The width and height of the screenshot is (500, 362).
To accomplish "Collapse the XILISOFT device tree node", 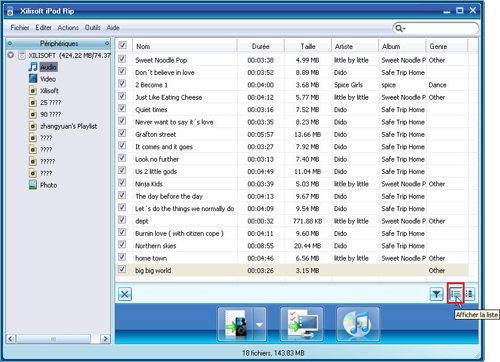I will tap(11, 55).
